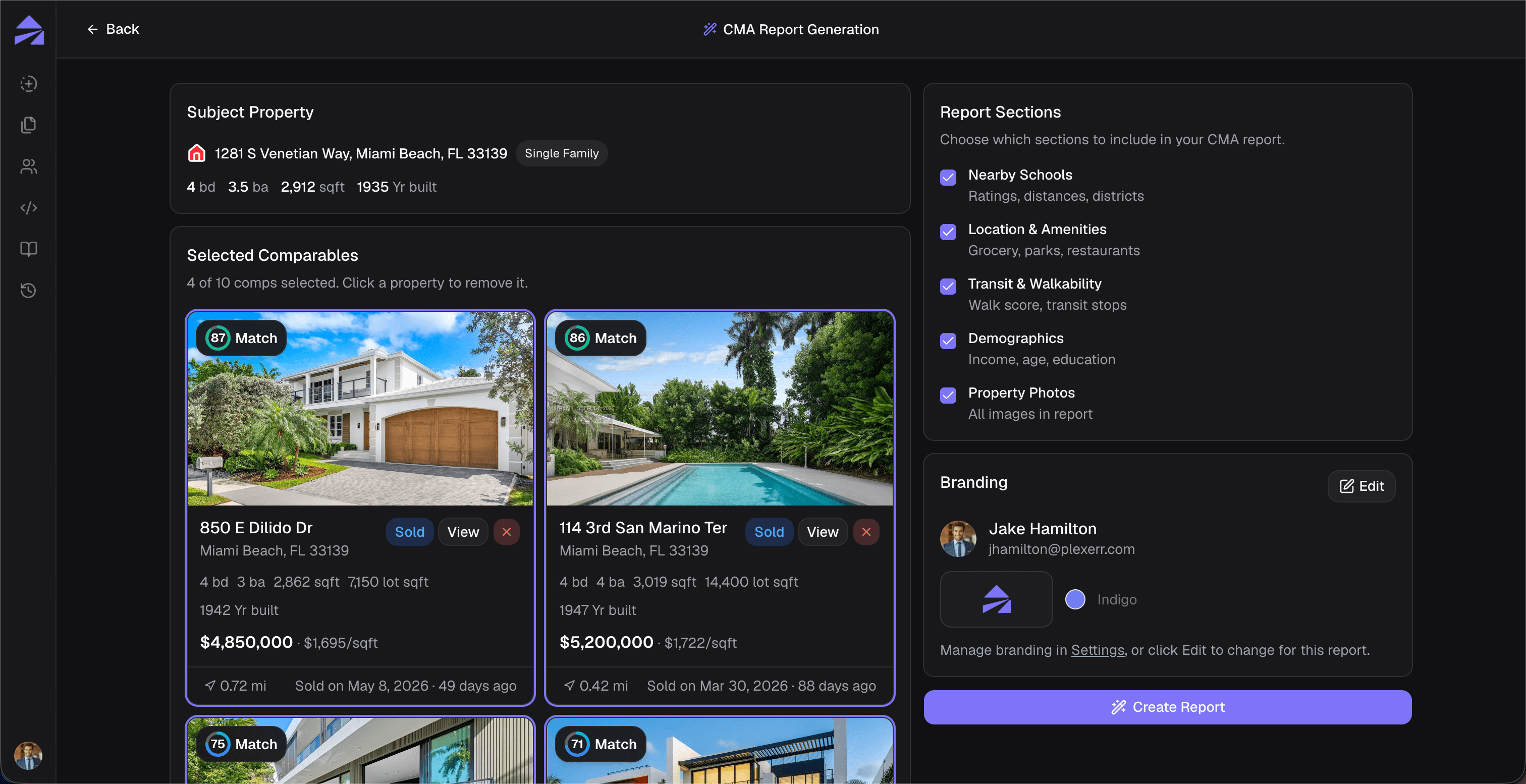
Task: Click the 86 match score ring
Action: click(x=577, y=338)
